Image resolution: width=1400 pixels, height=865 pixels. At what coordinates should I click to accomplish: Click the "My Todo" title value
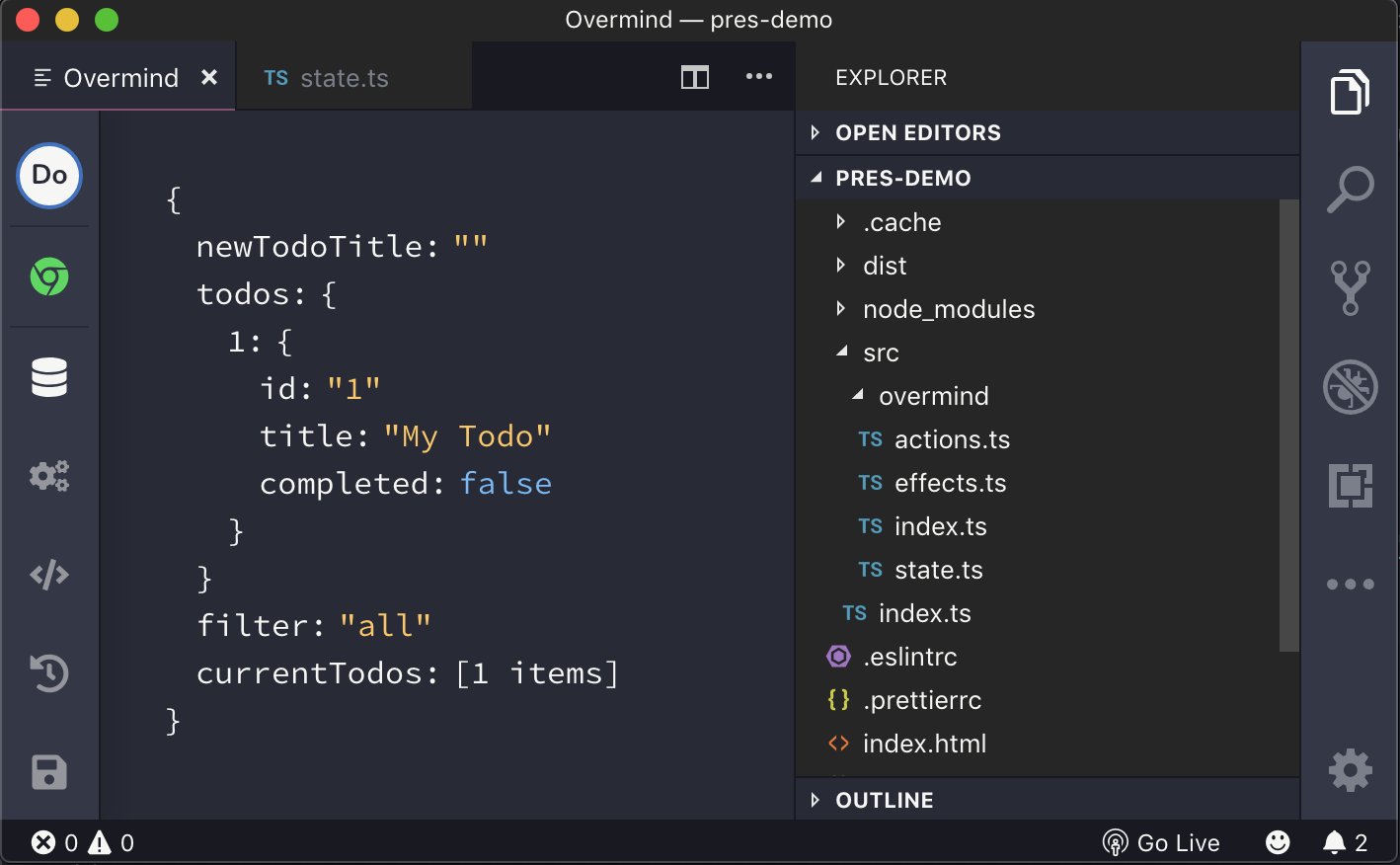click(x=467, y=435)
